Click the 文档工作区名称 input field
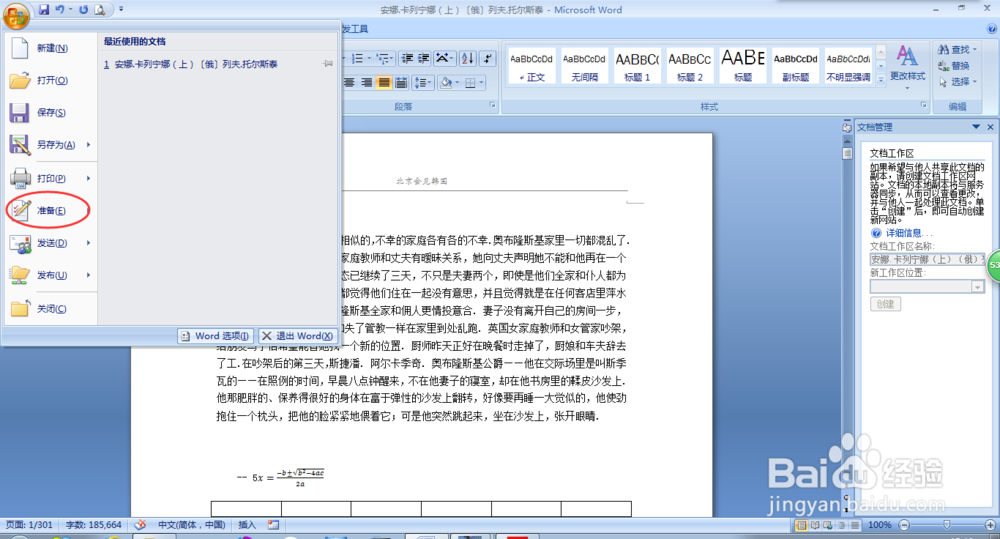 pyautogui.click(x=927, y=259)
